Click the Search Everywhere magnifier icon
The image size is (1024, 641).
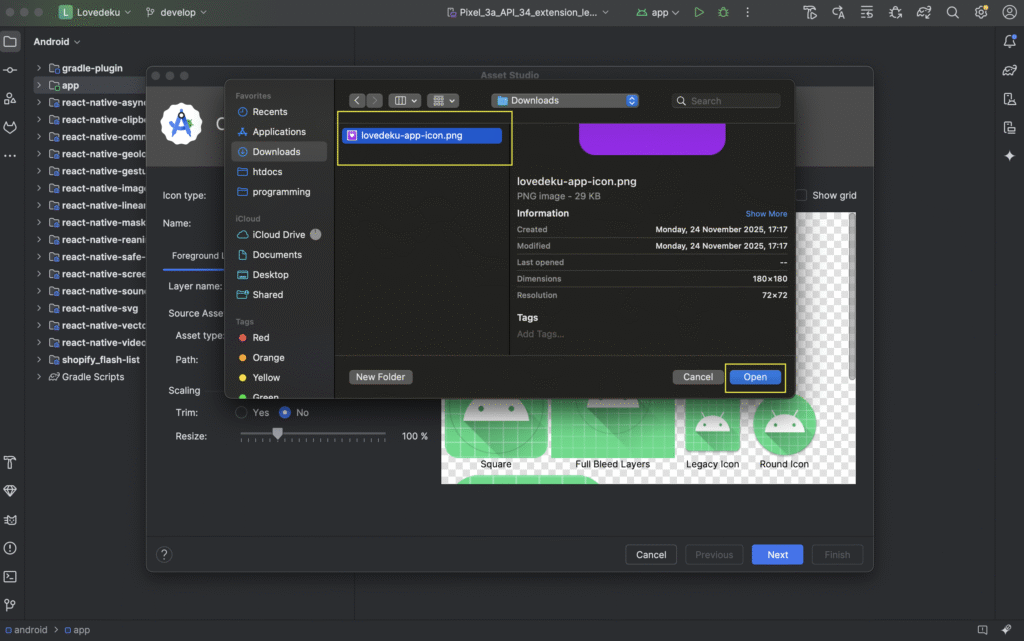953,13
